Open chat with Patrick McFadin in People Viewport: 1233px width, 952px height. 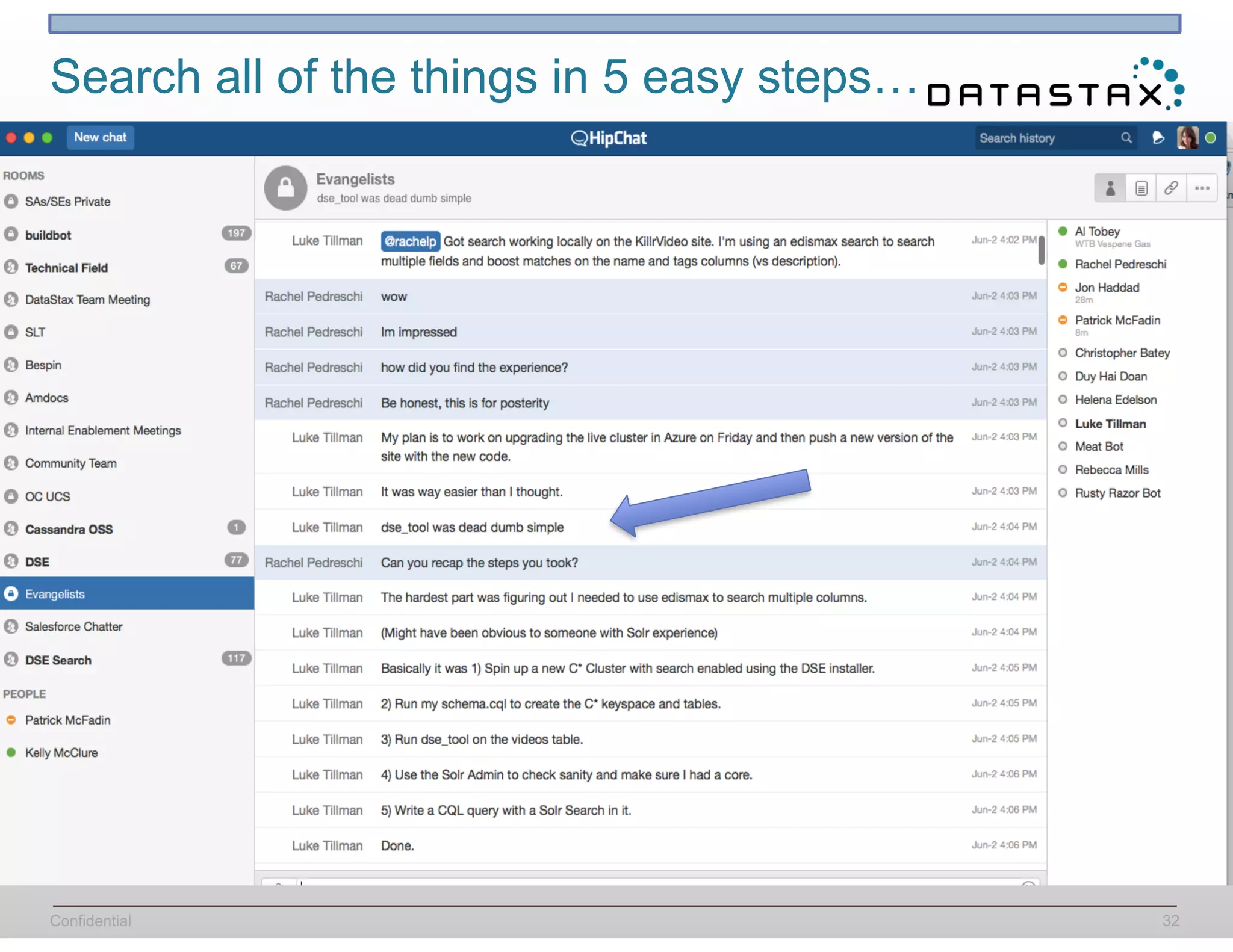127,720
